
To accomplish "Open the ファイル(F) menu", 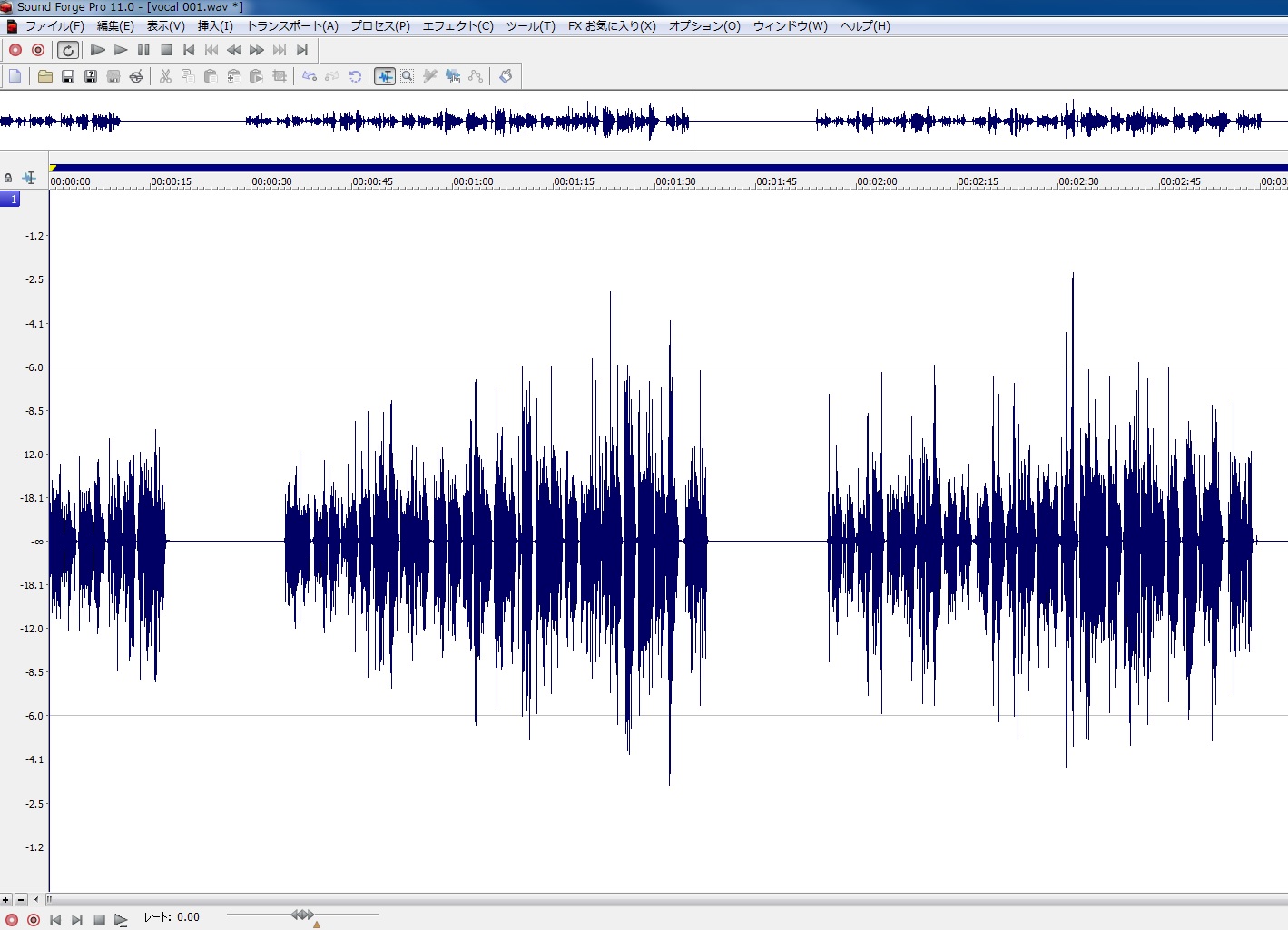I will coord(54,26).
